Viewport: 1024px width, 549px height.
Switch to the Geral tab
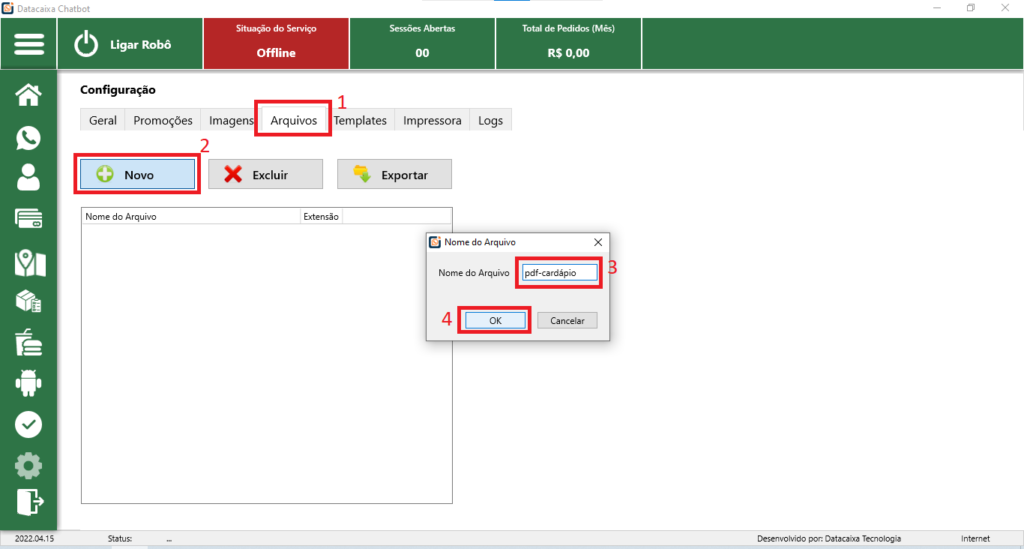(103, 120)
